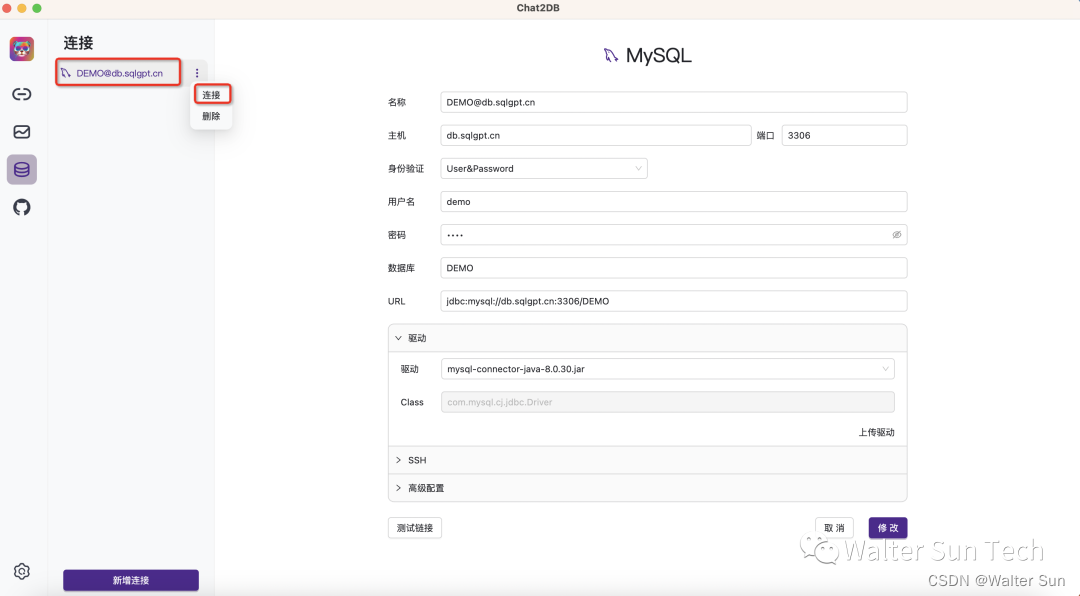Select the database connections icon in sidebar
The height and width of the screenshot is (596, 1080).
pos(22,169)
